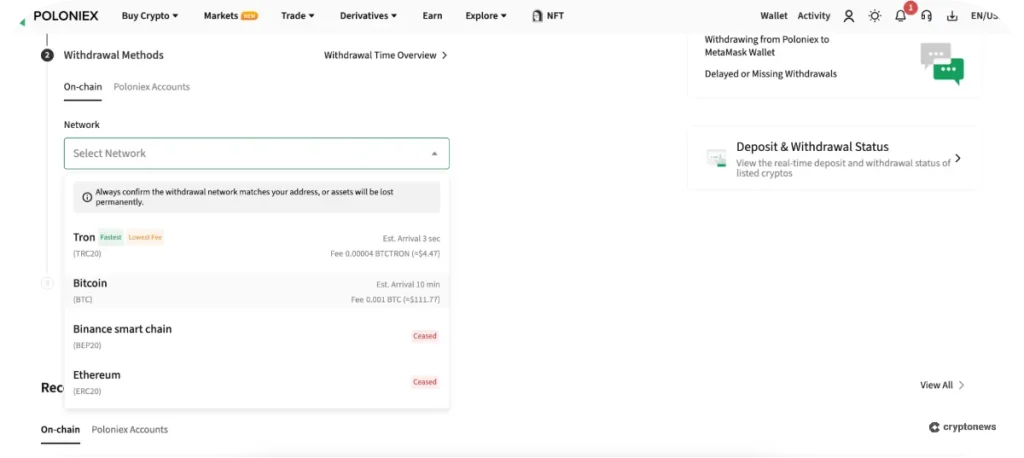
Task: Go to Wallet
Action: coord(774,16)
